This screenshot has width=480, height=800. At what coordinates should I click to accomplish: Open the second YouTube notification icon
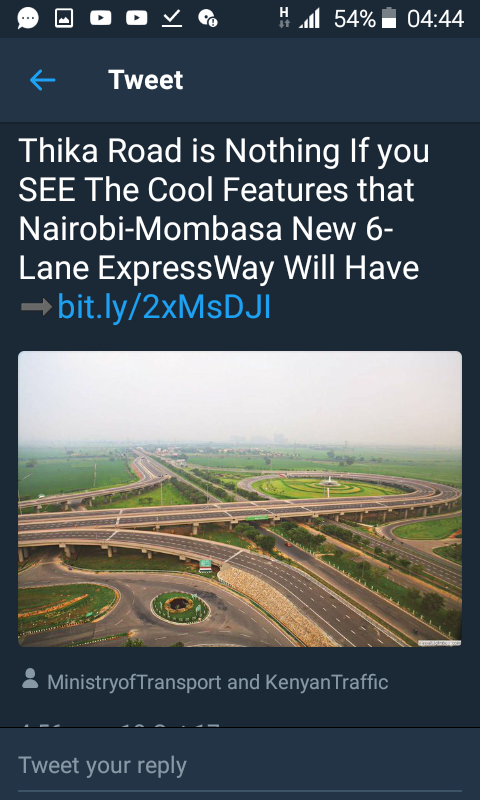[x=137, y=18]
